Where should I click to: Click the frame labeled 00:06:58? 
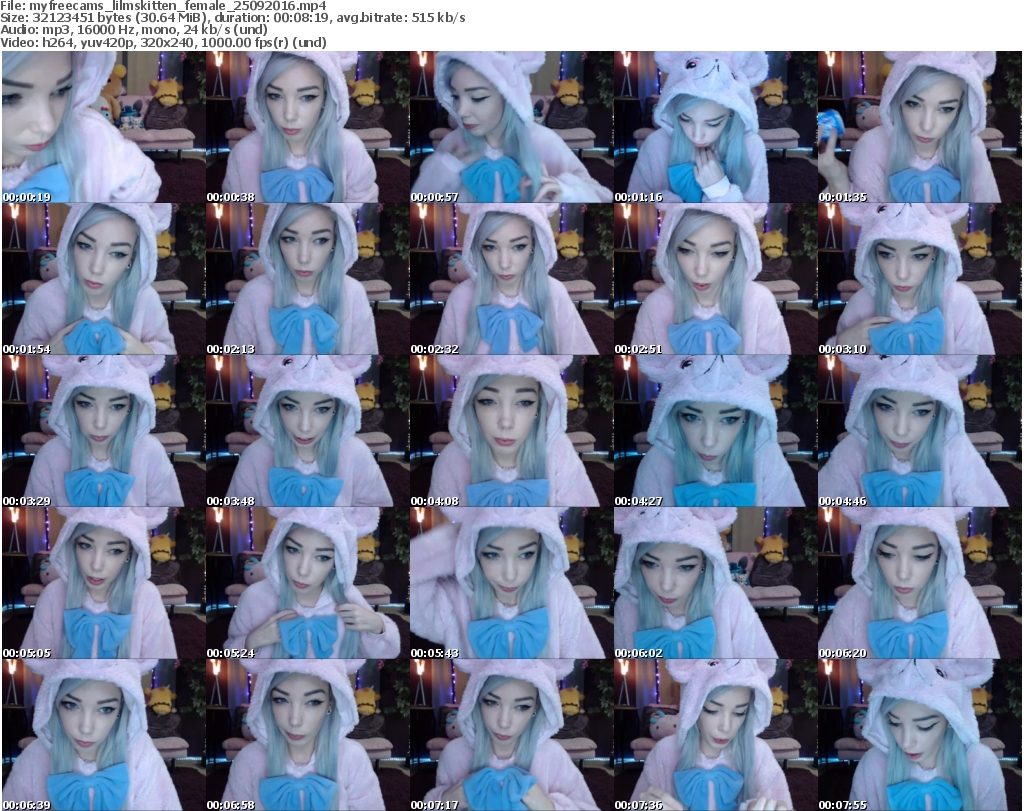(308, 735)
